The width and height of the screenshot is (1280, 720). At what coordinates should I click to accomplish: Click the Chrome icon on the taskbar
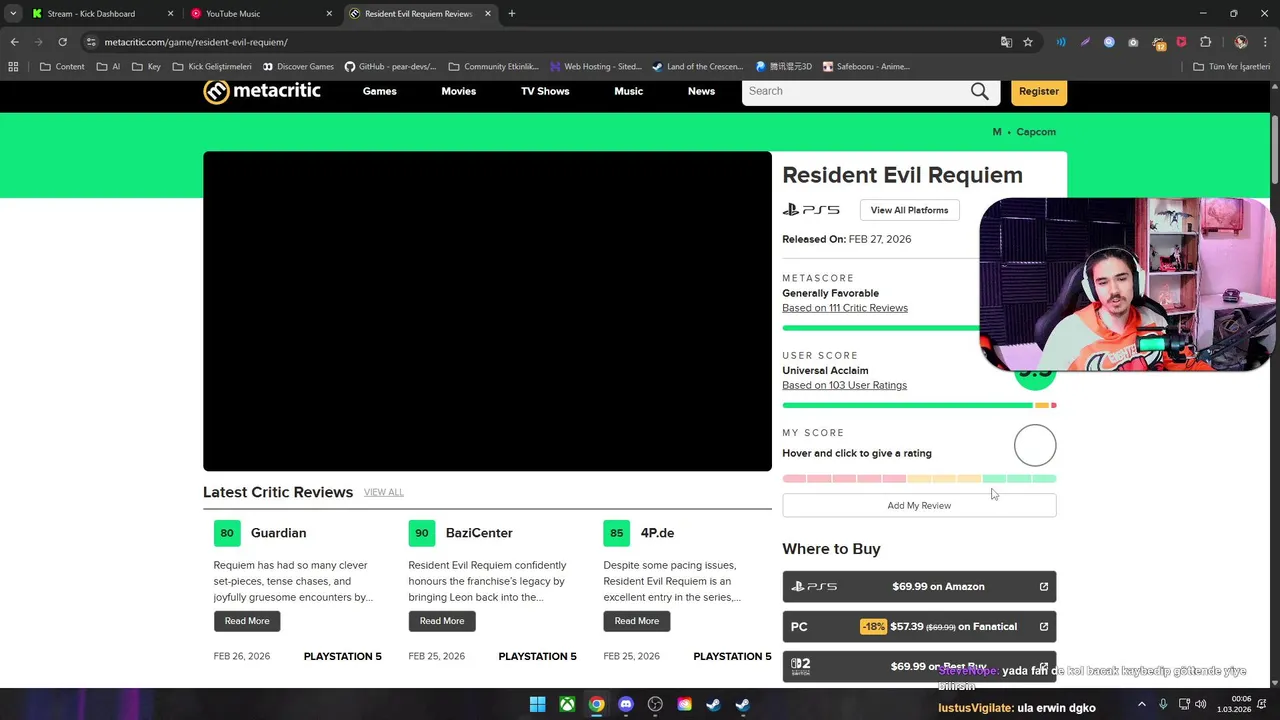[x=596, y=704]
